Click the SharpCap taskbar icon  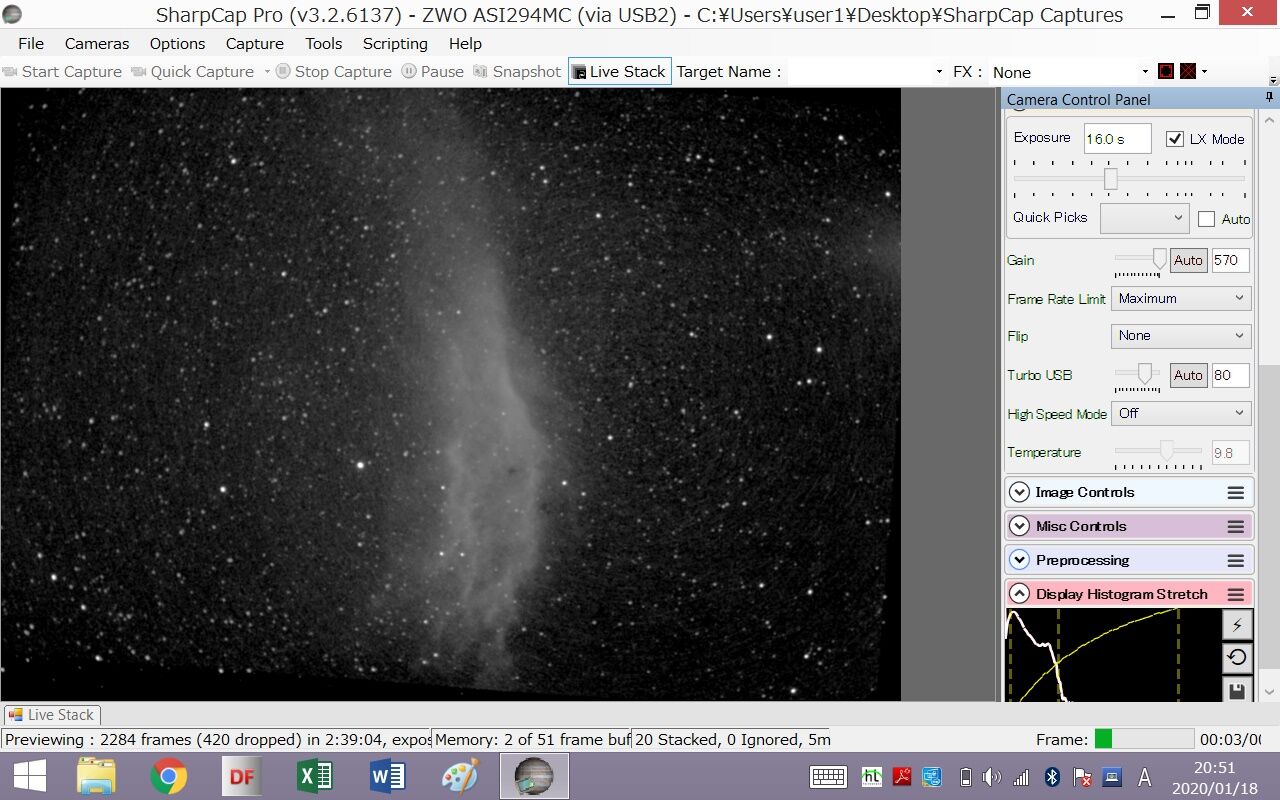coord(534,776)
